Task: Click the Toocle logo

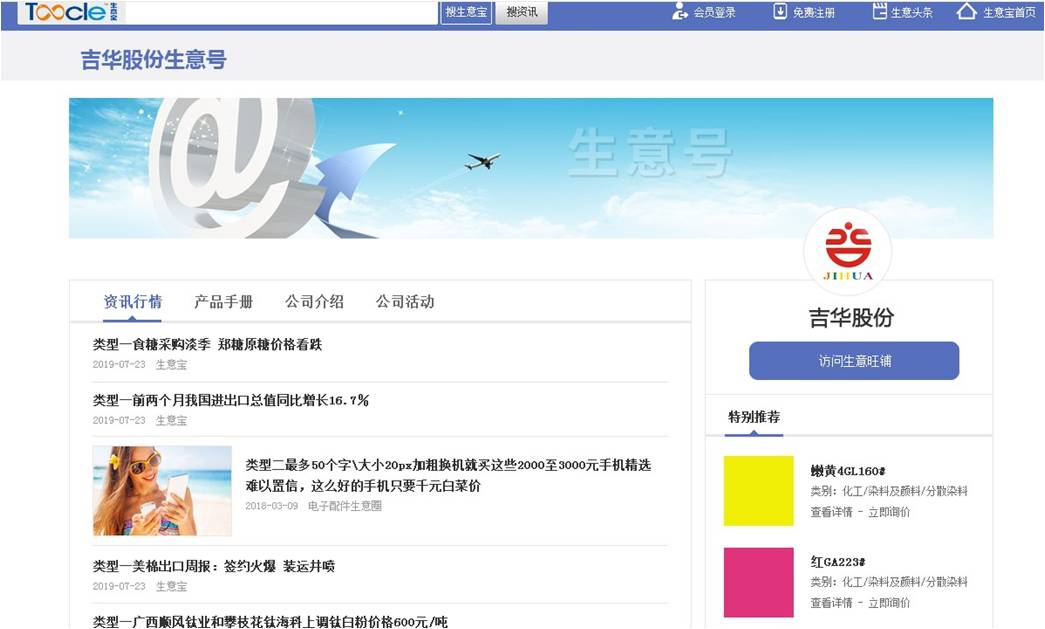Action: 71,12
